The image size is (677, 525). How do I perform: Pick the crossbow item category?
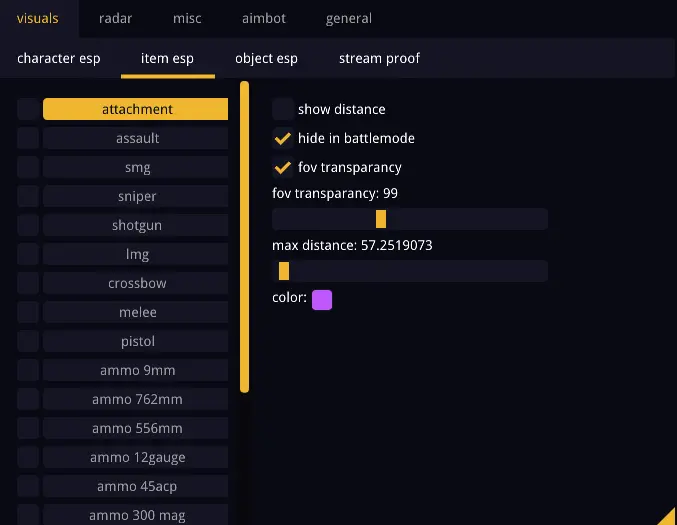[x=137, y=283]
